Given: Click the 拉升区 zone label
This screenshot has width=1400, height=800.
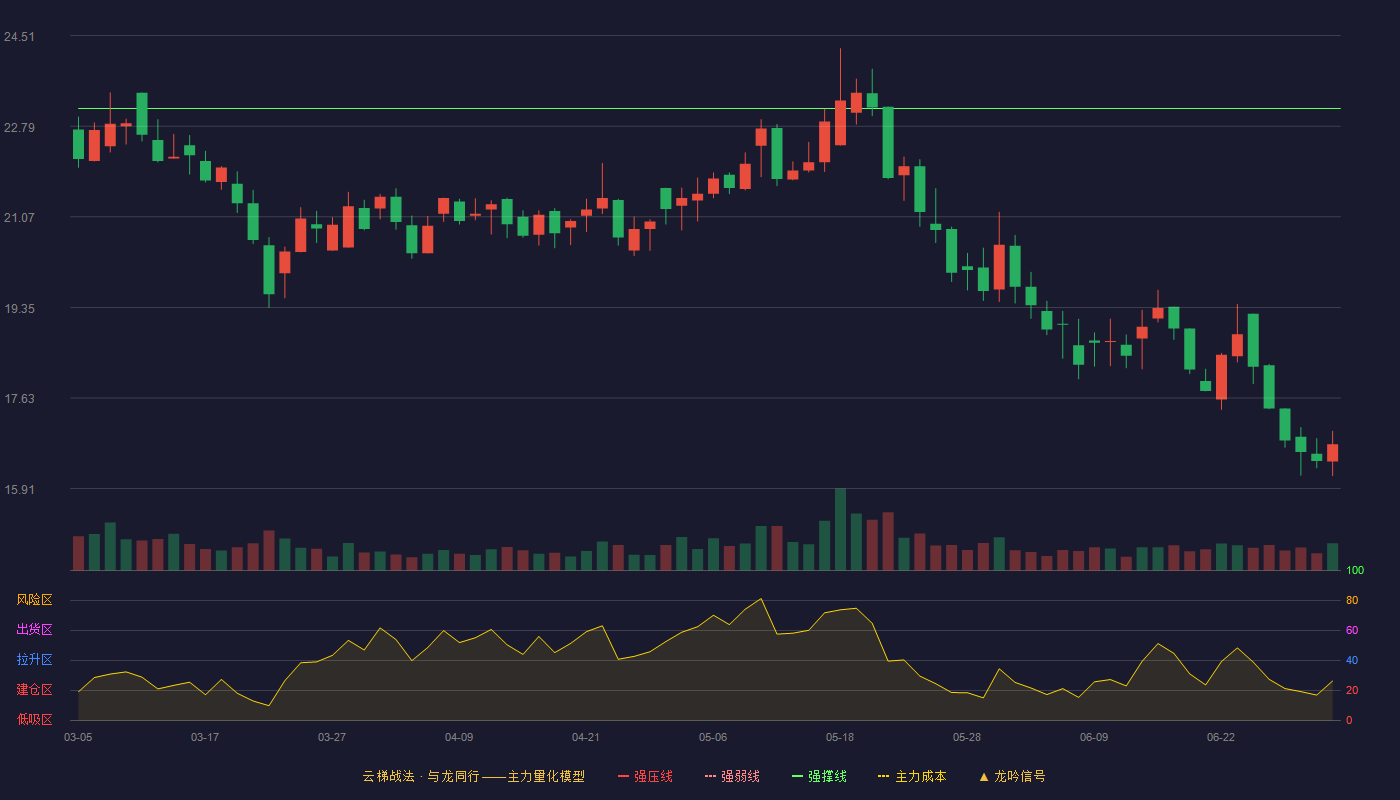Looking at the screenshot, I should click(34, 660).
